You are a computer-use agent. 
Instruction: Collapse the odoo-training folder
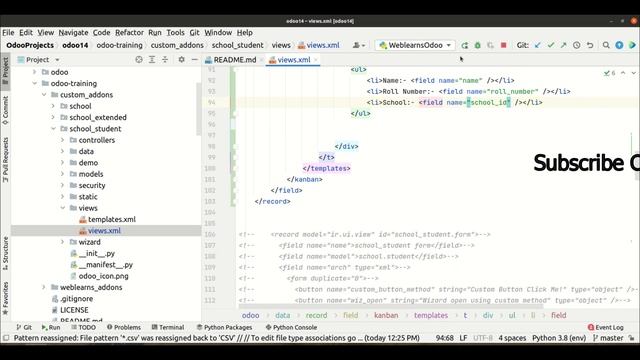[x=35, y=83]
